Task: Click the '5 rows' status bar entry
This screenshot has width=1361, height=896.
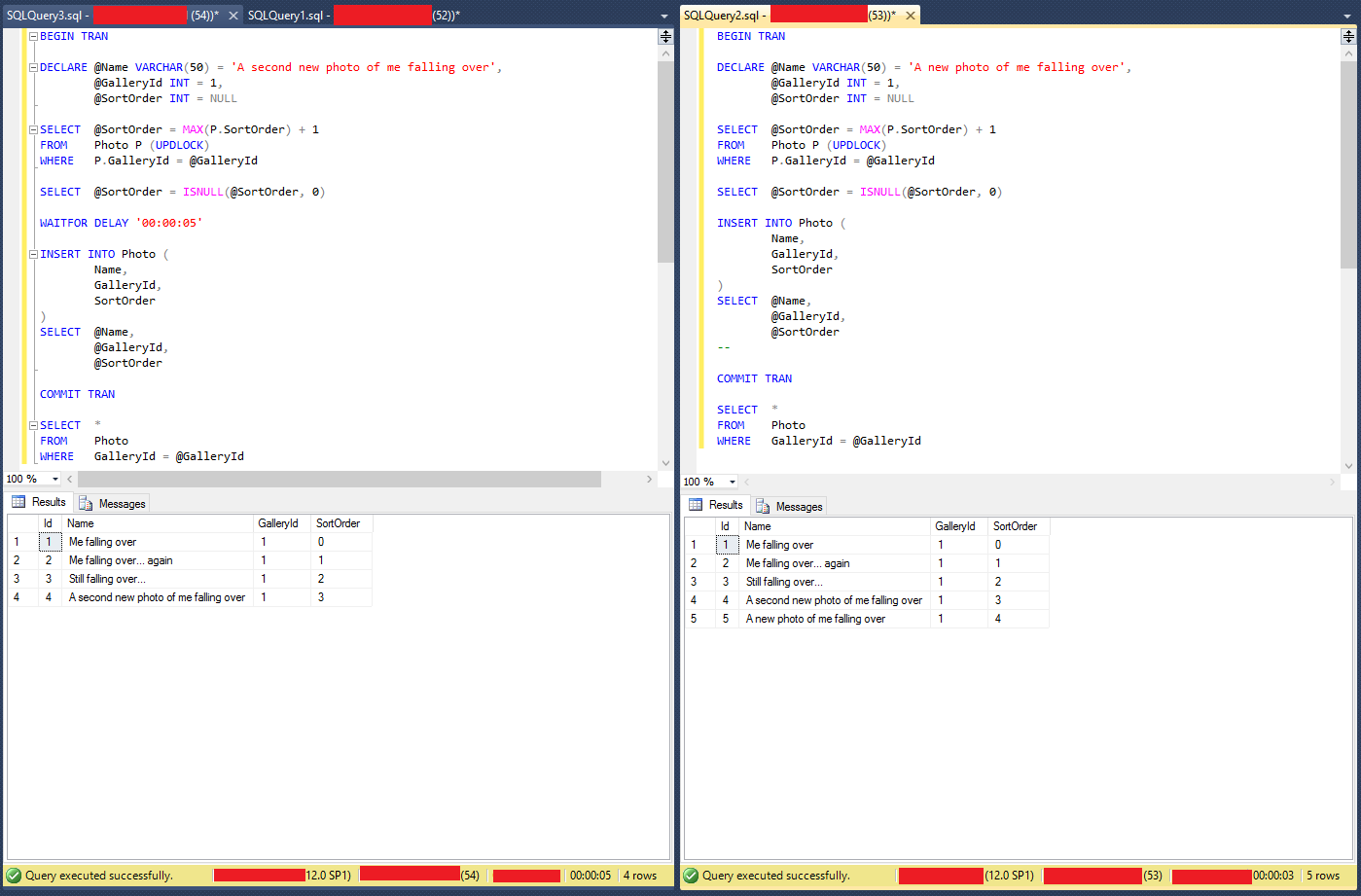Action: pos(1323,876)
